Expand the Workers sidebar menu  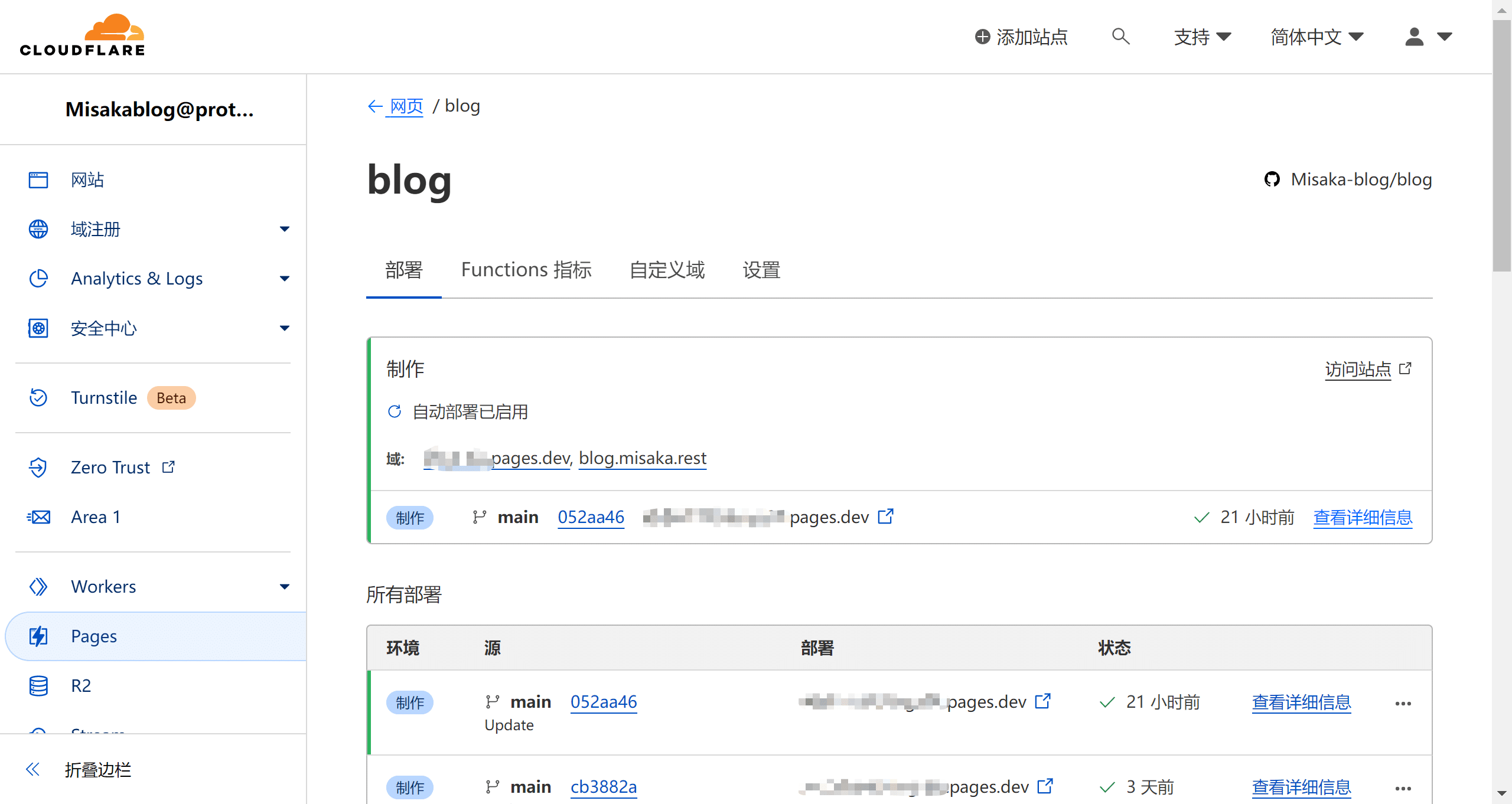coord(285,587)
